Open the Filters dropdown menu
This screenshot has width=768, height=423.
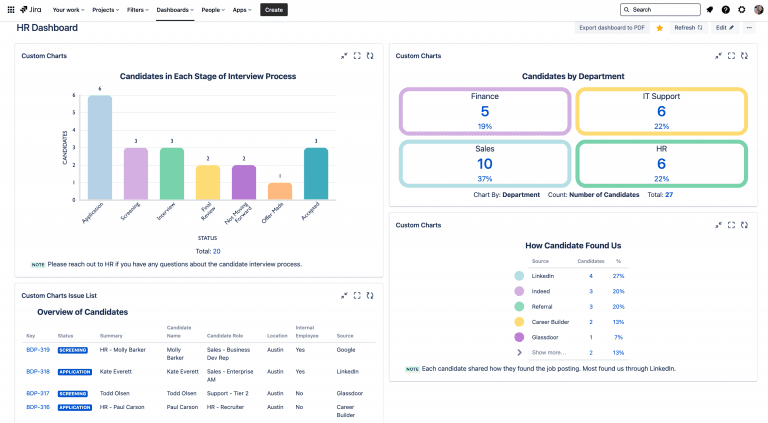[x=138, y=10]
